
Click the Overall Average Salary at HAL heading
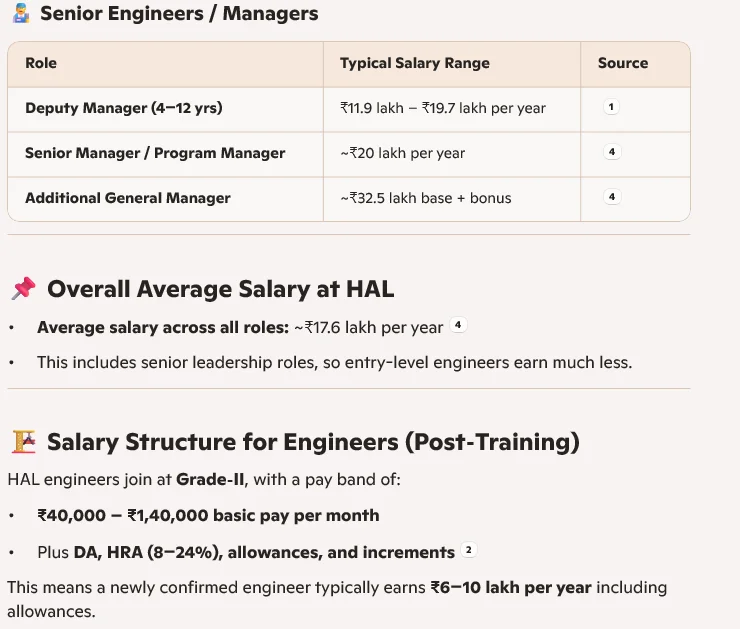point(220,290)
